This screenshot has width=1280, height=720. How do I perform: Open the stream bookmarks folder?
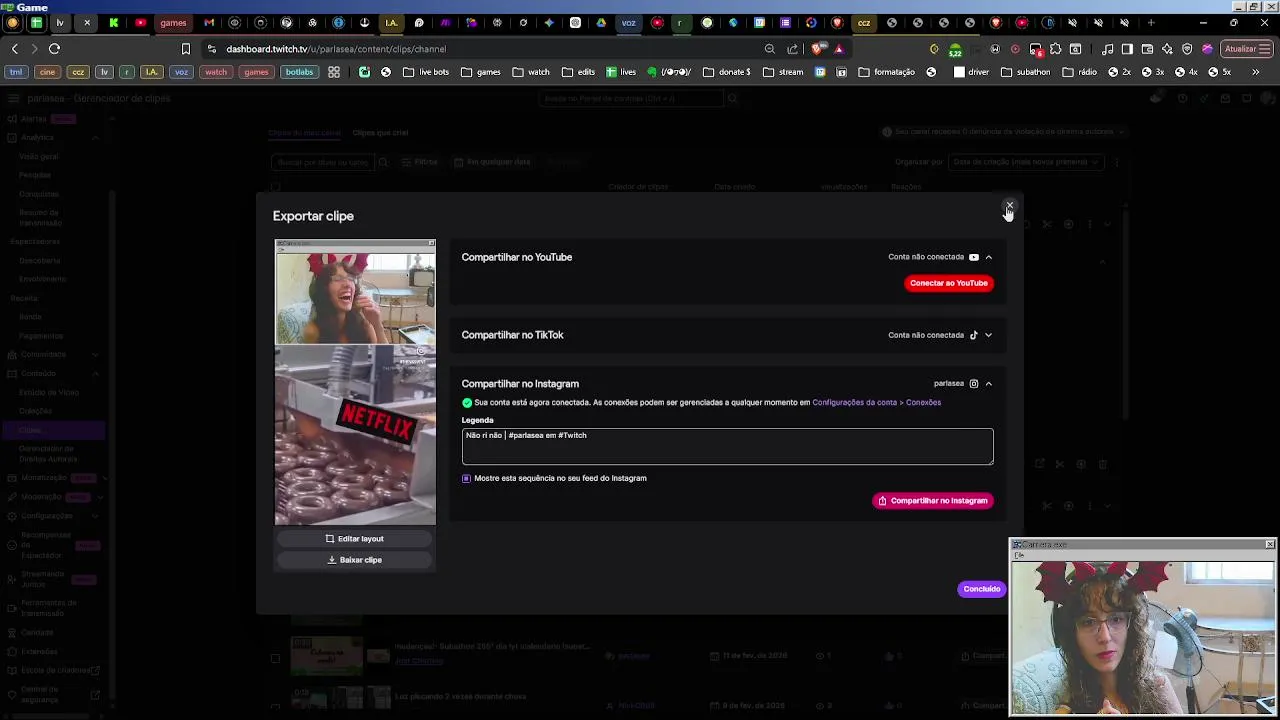[x=783, y=72]
